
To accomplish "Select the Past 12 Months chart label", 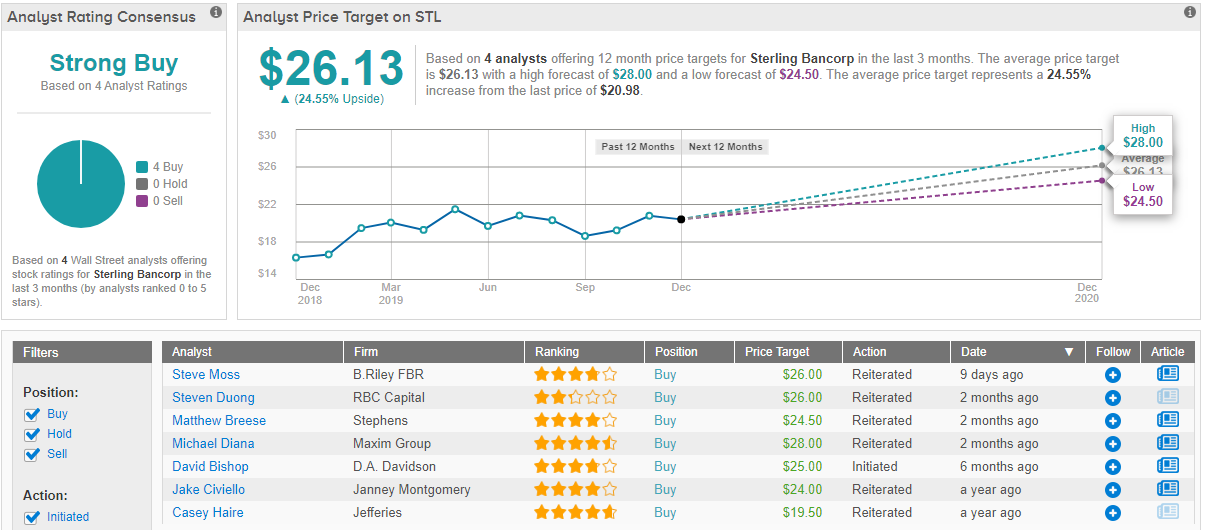I will point(638,147).
